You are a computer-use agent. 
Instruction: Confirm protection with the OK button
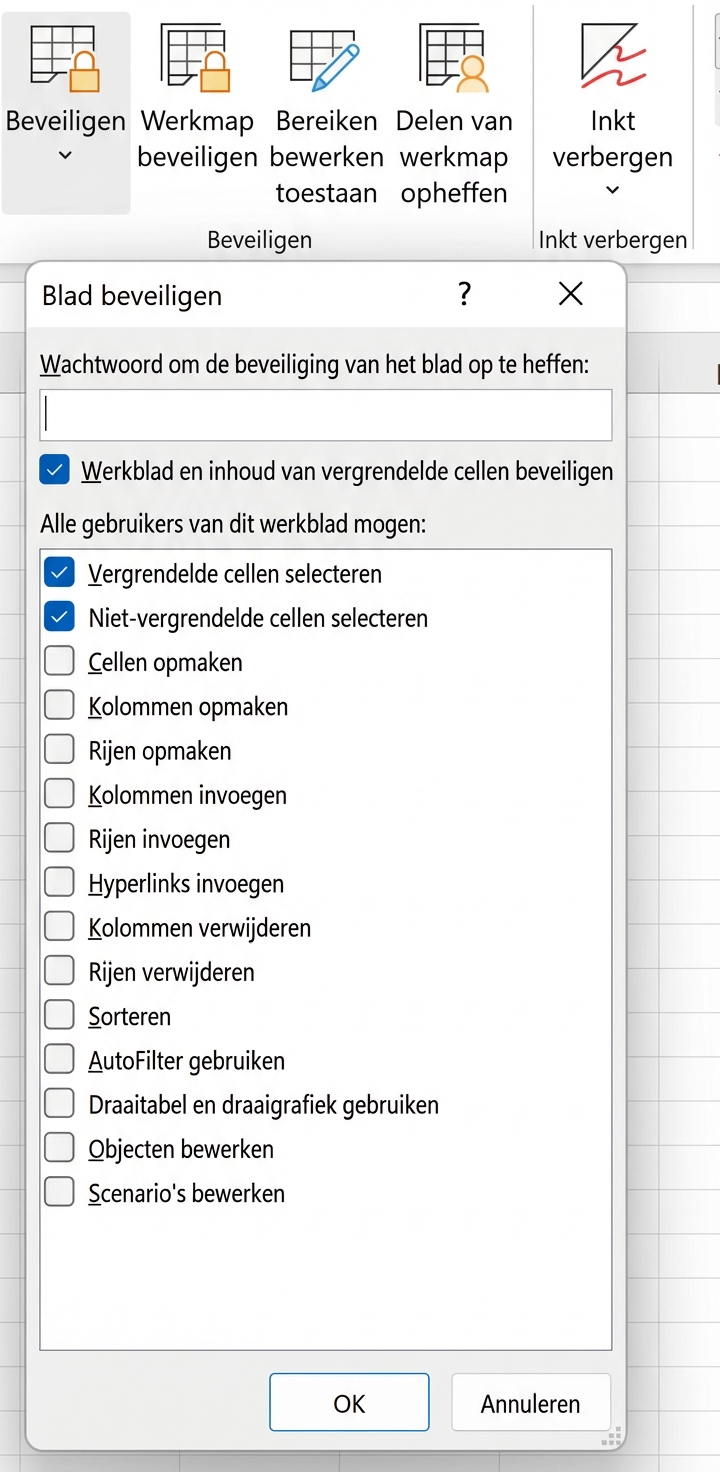pyautogui.click(x=348, y=1402)
